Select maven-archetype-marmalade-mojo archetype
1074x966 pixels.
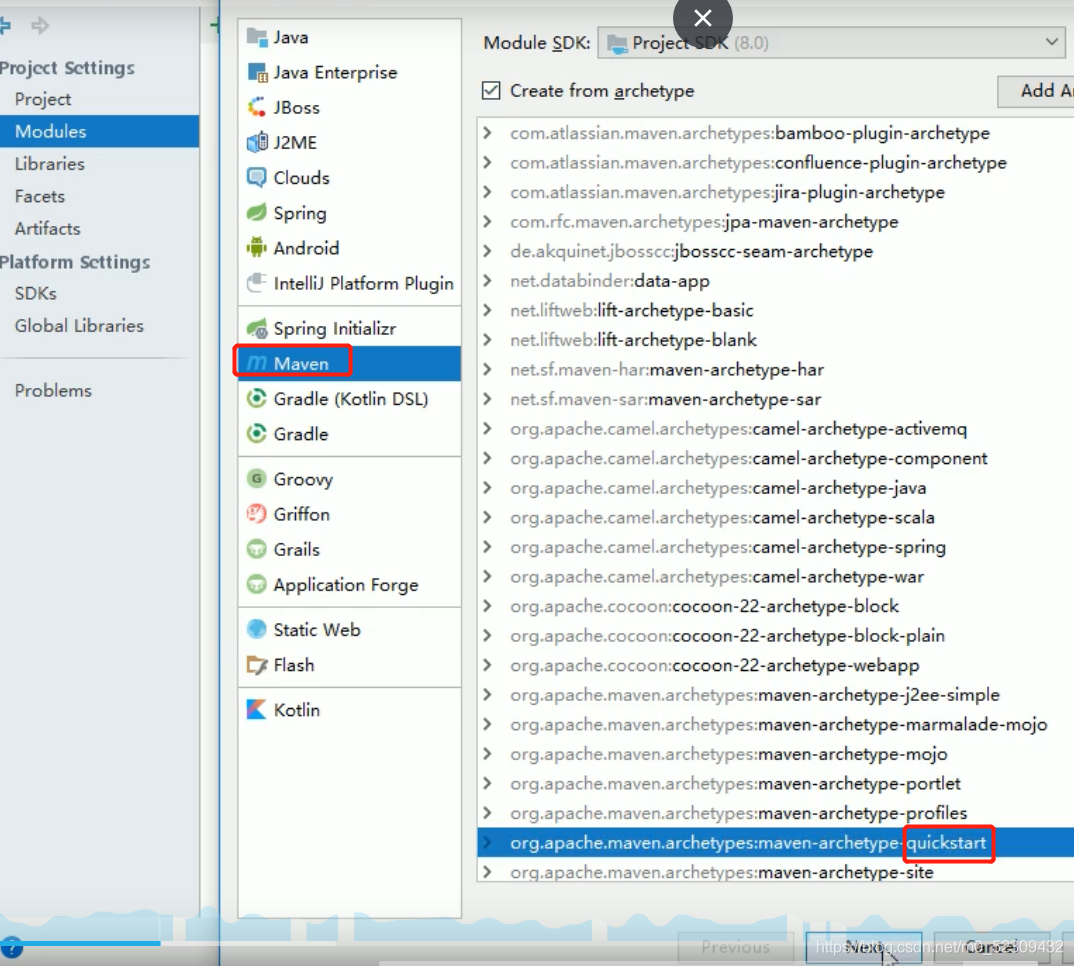775,724
